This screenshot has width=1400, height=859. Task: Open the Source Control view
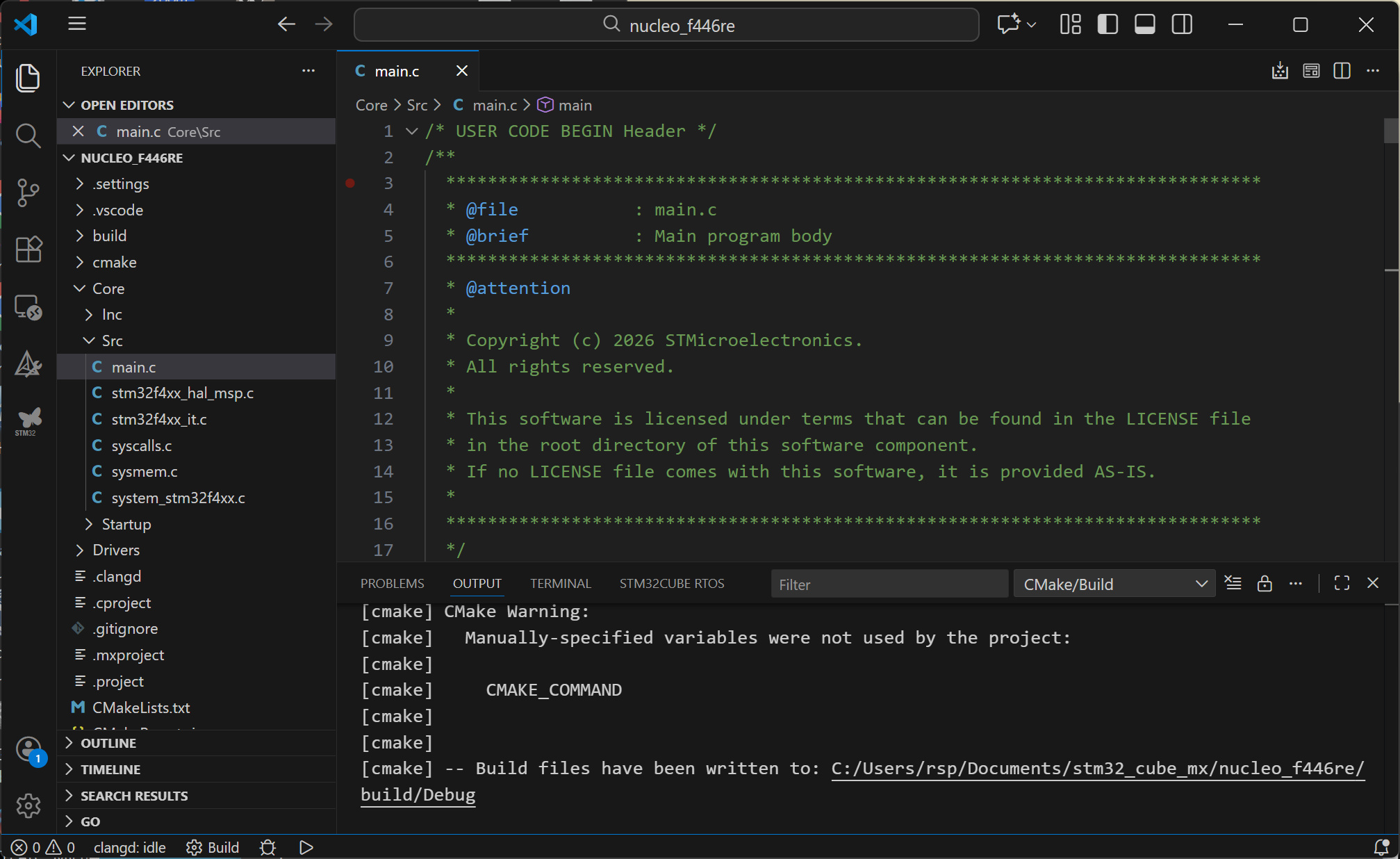tap(28, 193)
